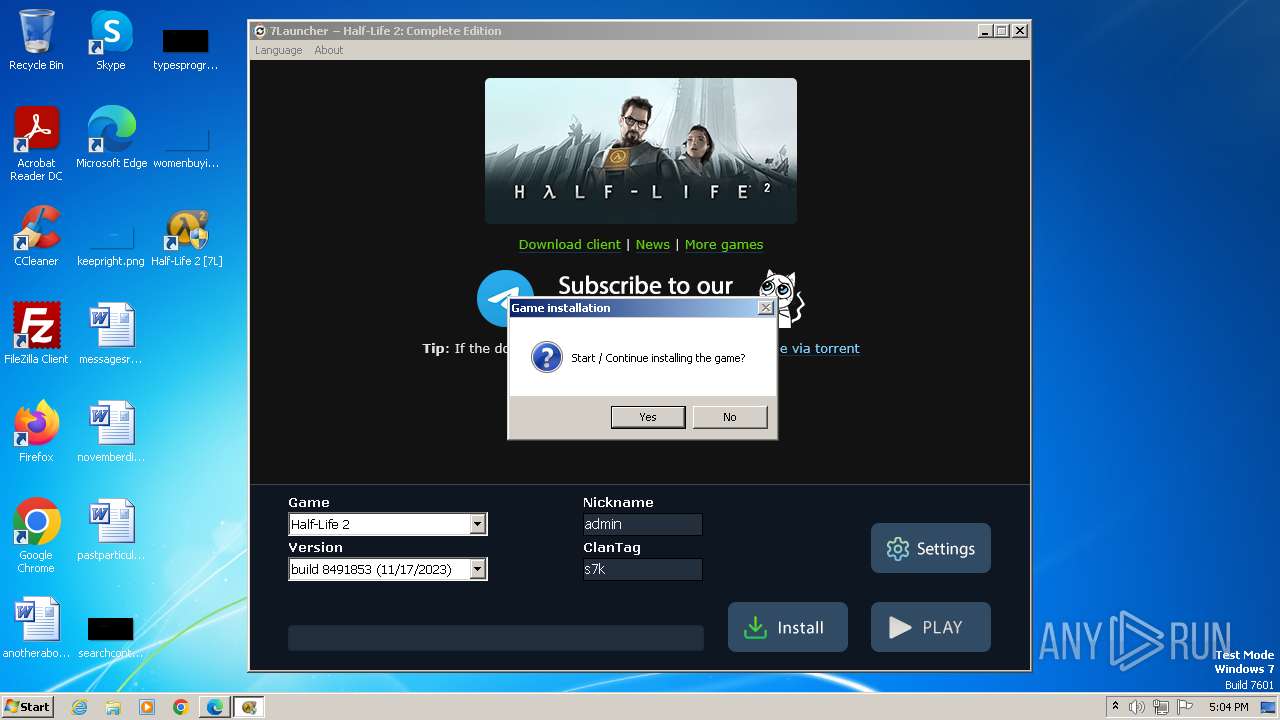The width and height of the screenshot is (1280, 720).
Task: Close the Game installation dialog
Action: tap(766, 308)
